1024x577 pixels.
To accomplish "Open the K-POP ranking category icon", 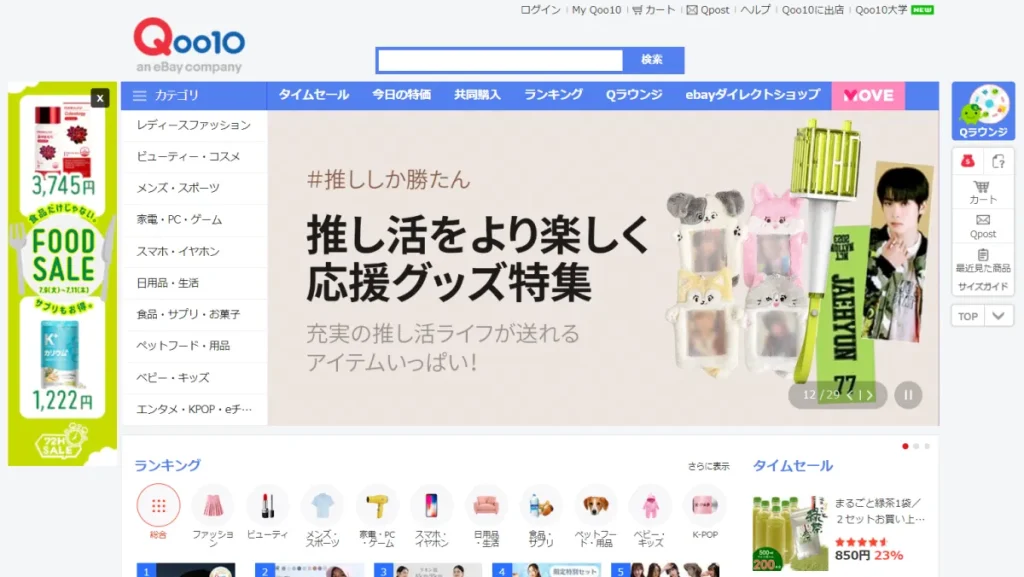I will pos(703,506).
